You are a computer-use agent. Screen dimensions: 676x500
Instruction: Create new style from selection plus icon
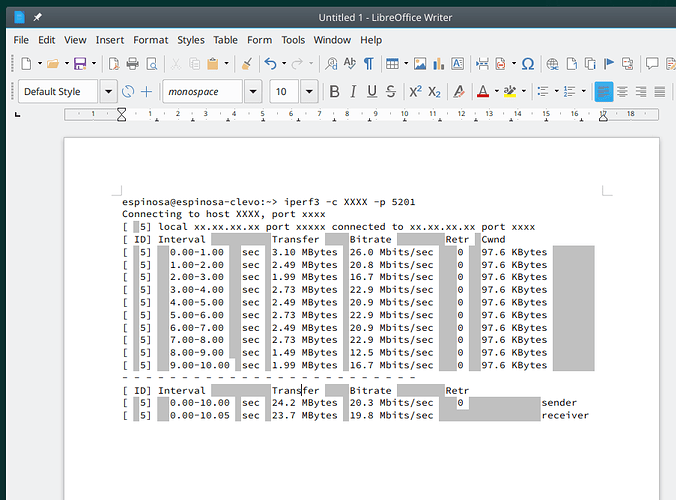[147, 91]
